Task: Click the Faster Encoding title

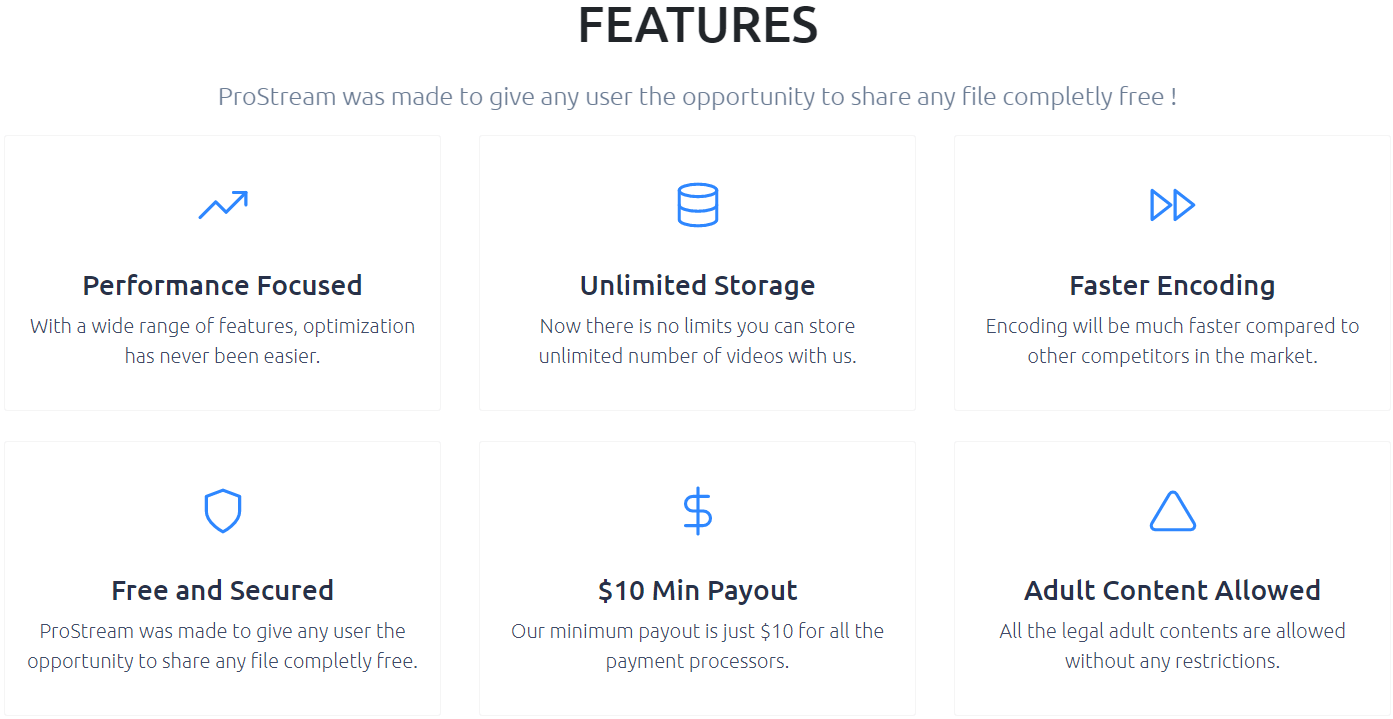Action: (x=1172, y=285)
